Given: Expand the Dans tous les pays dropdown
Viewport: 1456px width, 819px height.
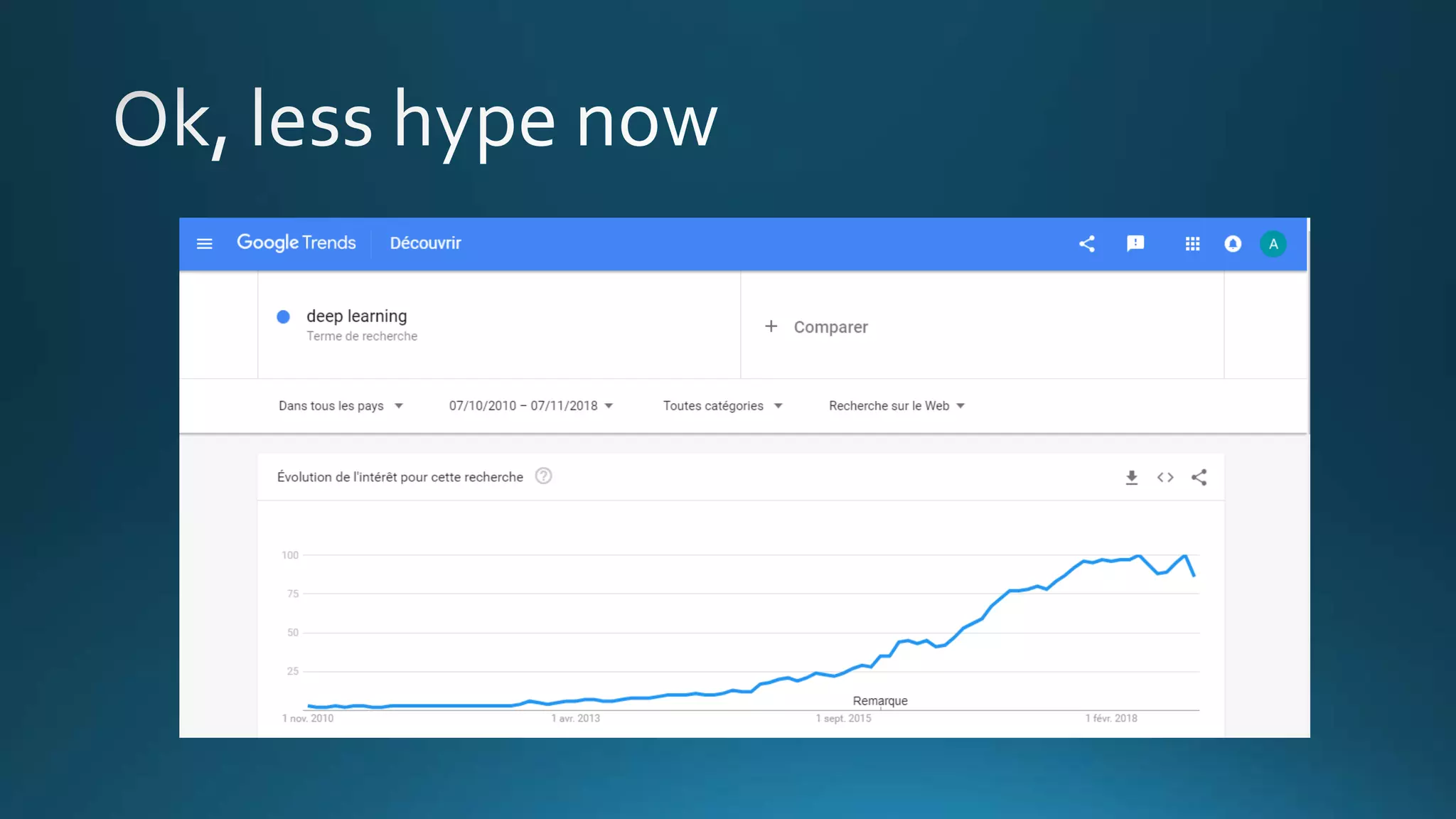Looking at the screenshot, I should tap(340, 406).
